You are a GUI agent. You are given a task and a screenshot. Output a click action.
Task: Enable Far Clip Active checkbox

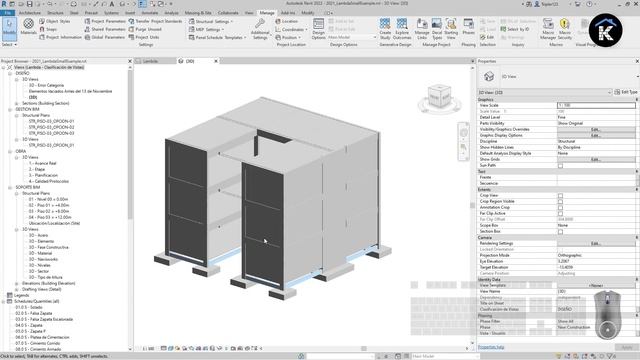coord(560,213)
